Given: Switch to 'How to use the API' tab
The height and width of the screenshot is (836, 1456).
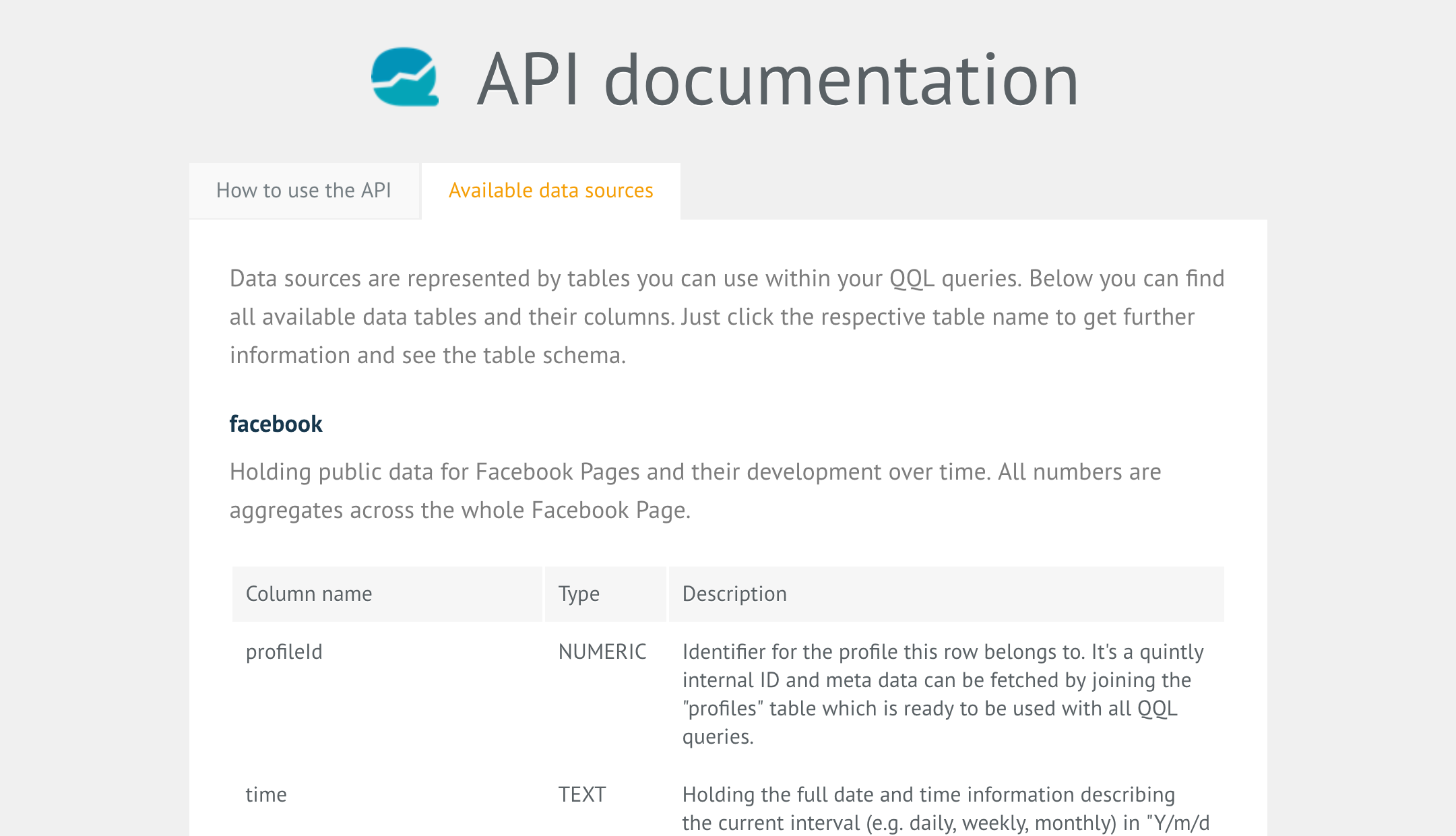Looking at the screenshot, I should click(303, 190).
